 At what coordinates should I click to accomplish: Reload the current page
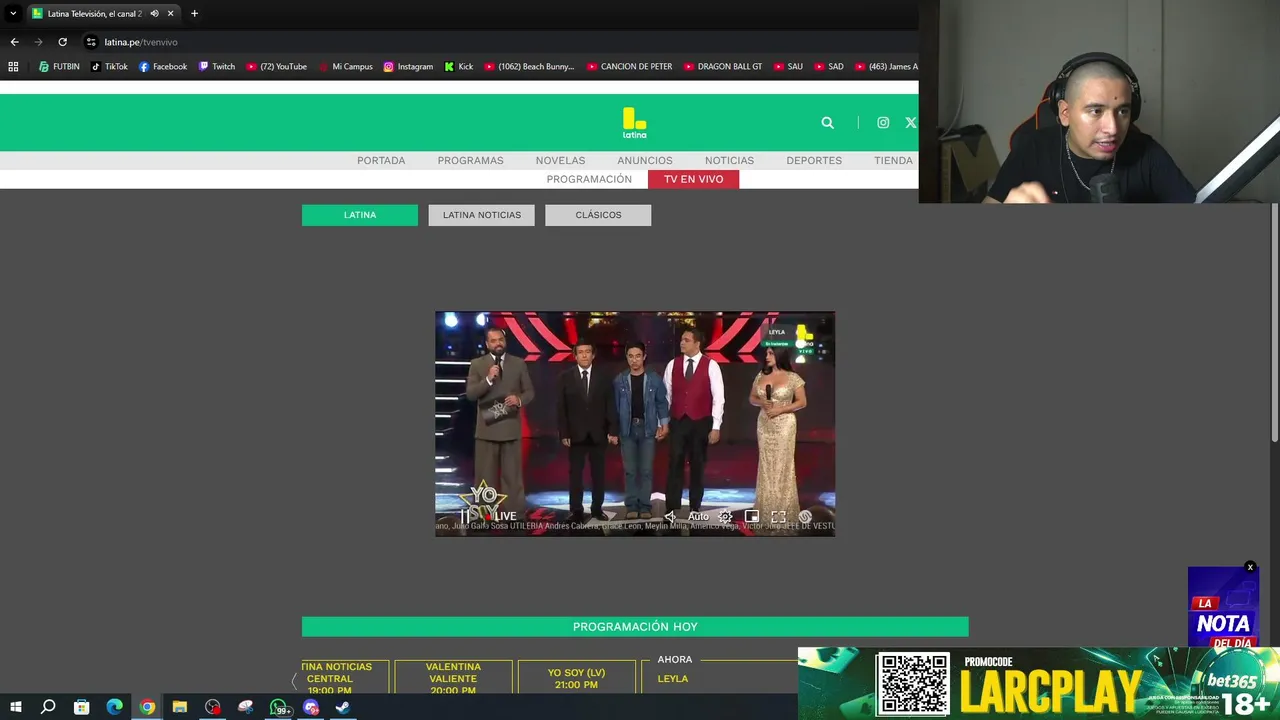pos(62,42)
